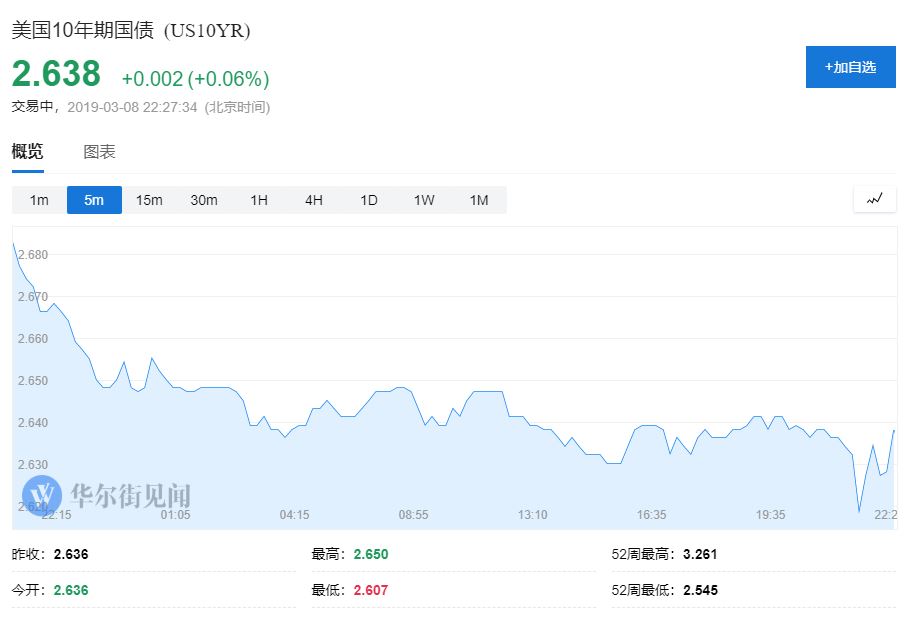
Task: Switch to the 概览 tab
Action: pos(28,152)
